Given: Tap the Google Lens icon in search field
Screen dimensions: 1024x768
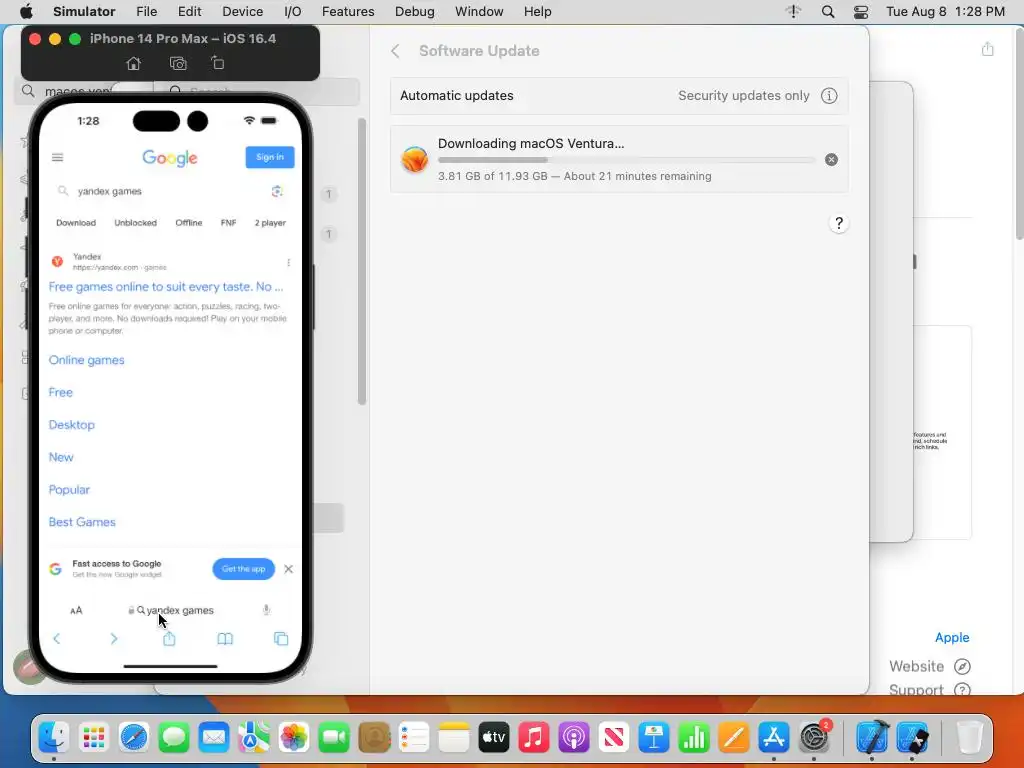Looking at the screenshot, I should tap(277, 191).
